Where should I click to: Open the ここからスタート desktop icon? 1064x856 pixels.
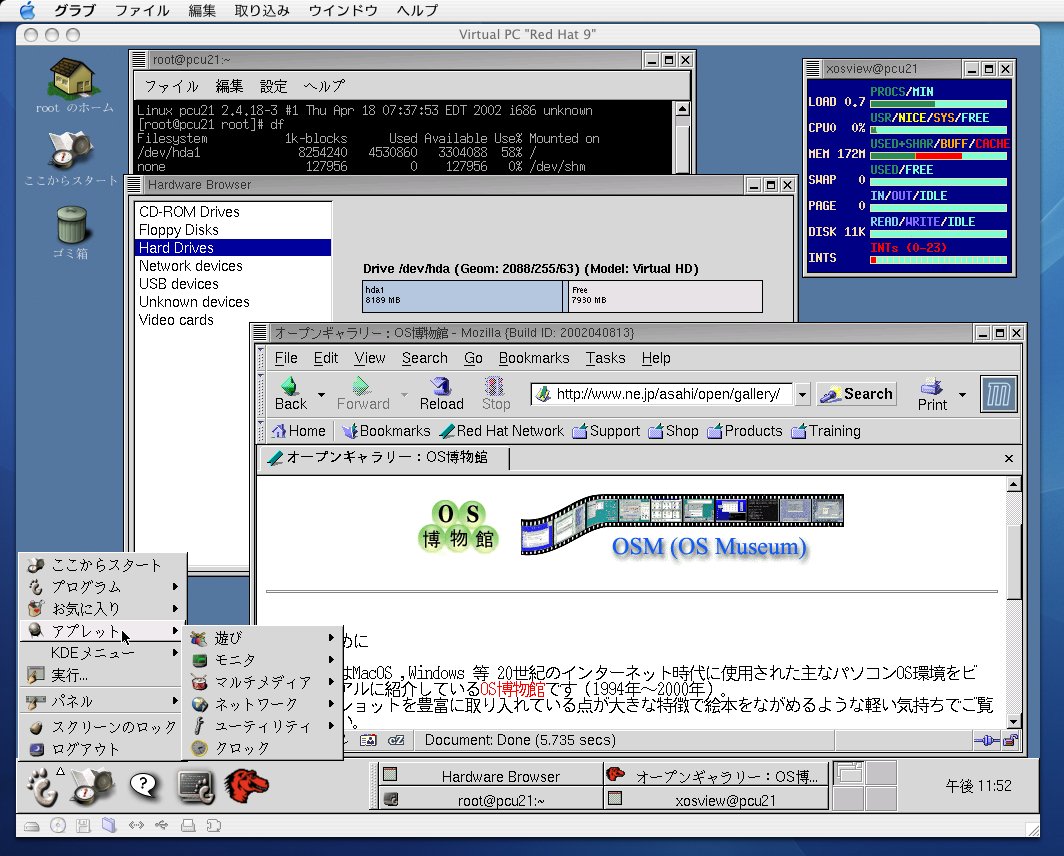point(71,158)
